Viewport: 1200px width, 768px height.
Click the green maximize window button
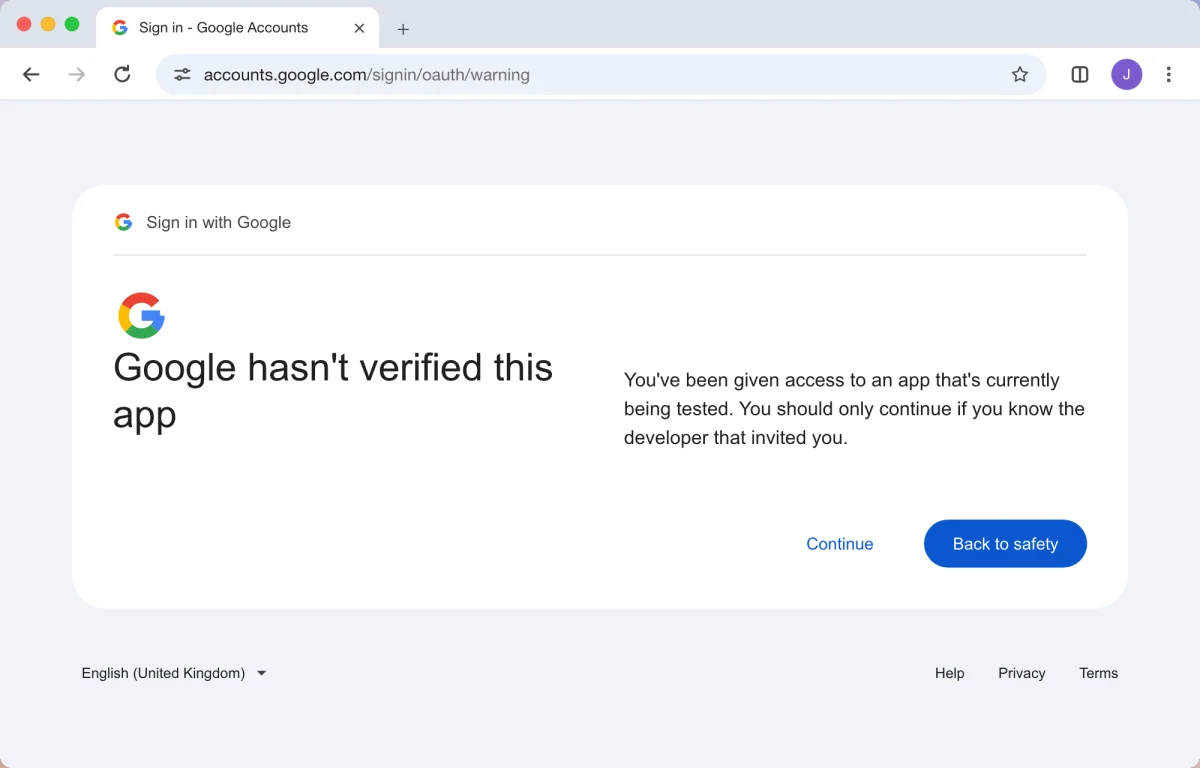pos(72,24)
